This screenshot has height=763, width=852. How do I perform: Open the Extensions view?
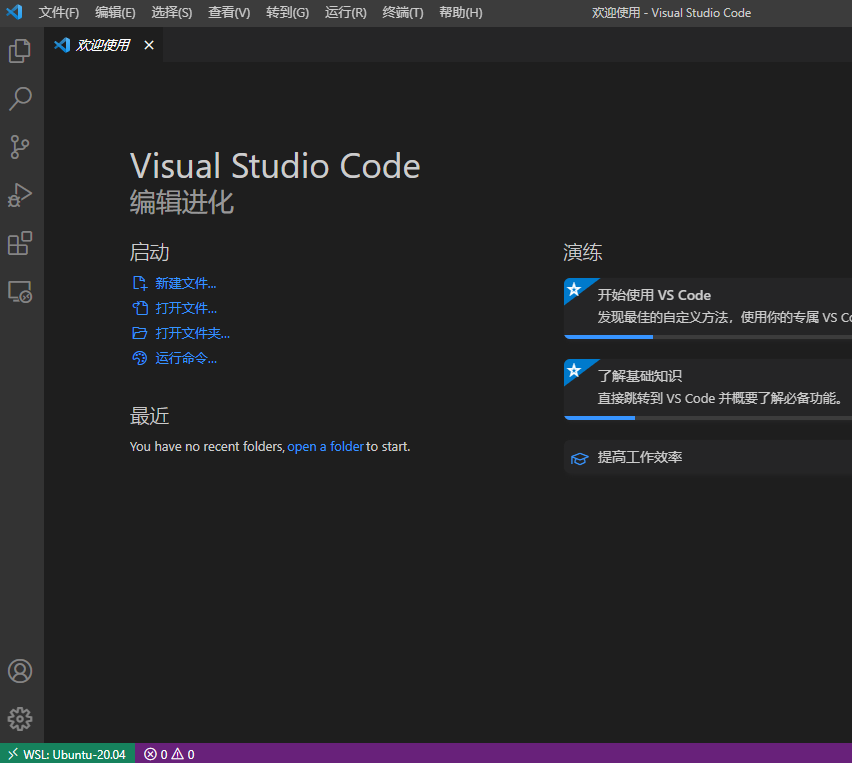tap(20, 243)
